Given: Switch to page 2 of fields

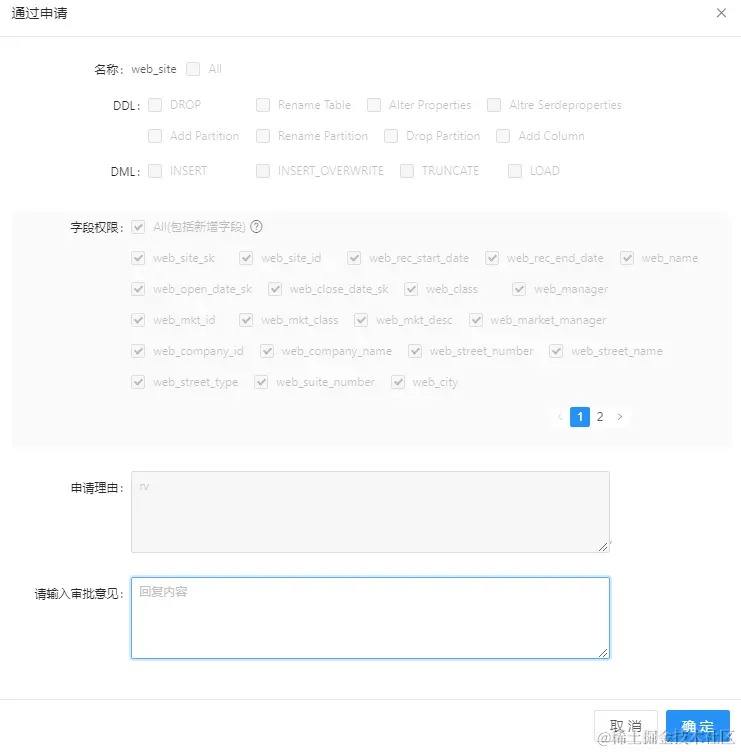Looking at the screenshot, I should click(x=600, y=417).
